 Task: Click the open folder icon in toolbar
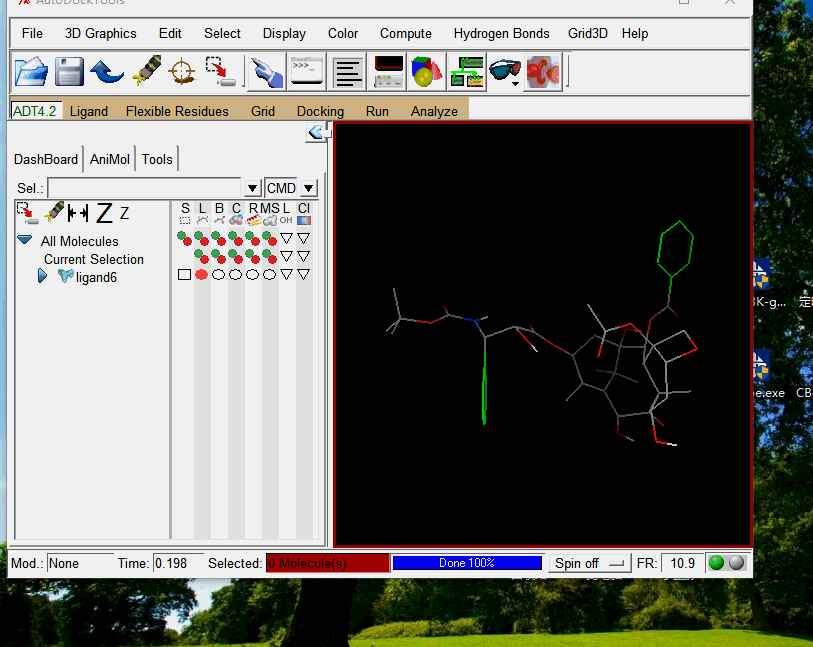[x=31, y=72]
